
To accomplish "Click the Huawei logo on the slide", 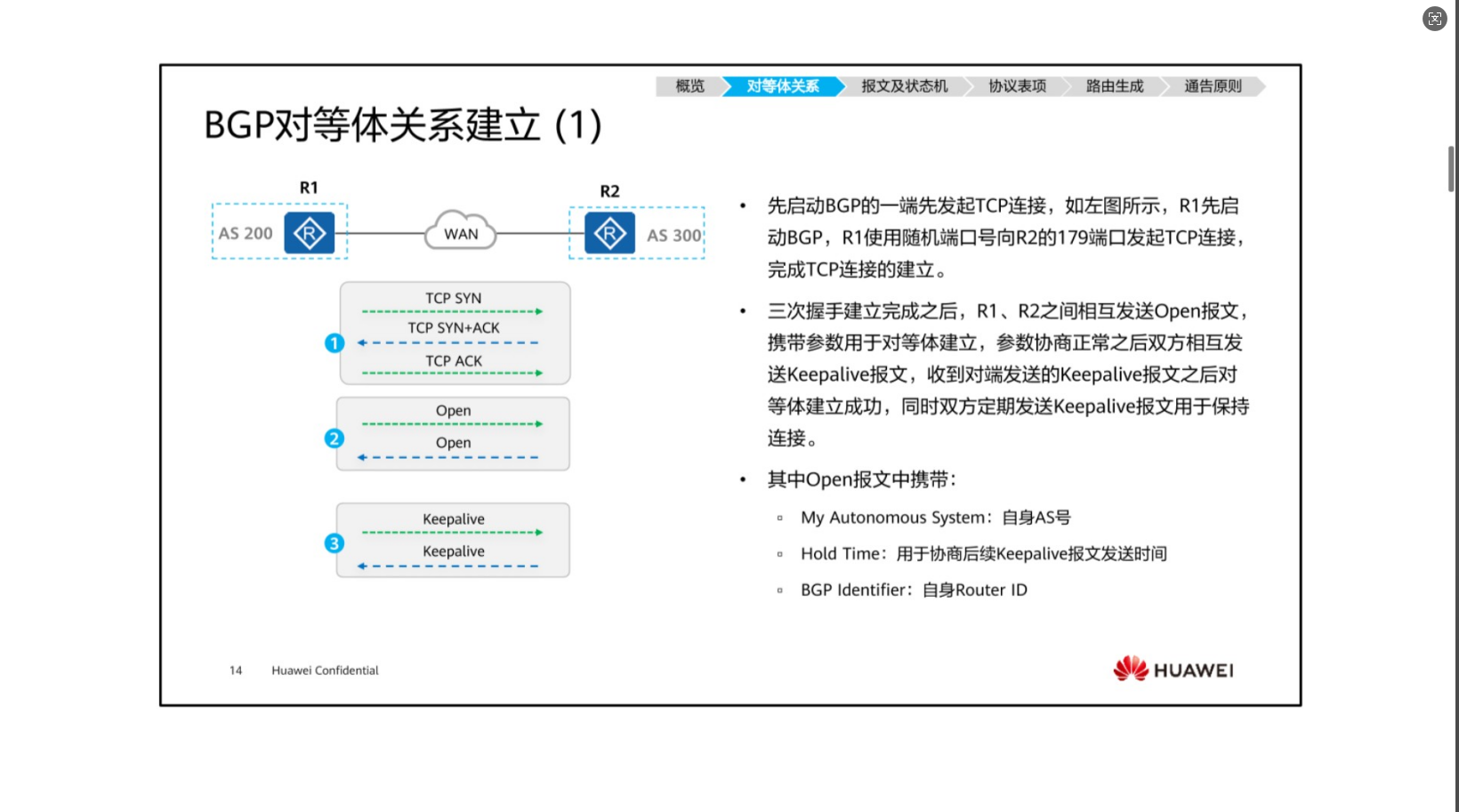I will pyautogui.click(x=1173, y=669).
